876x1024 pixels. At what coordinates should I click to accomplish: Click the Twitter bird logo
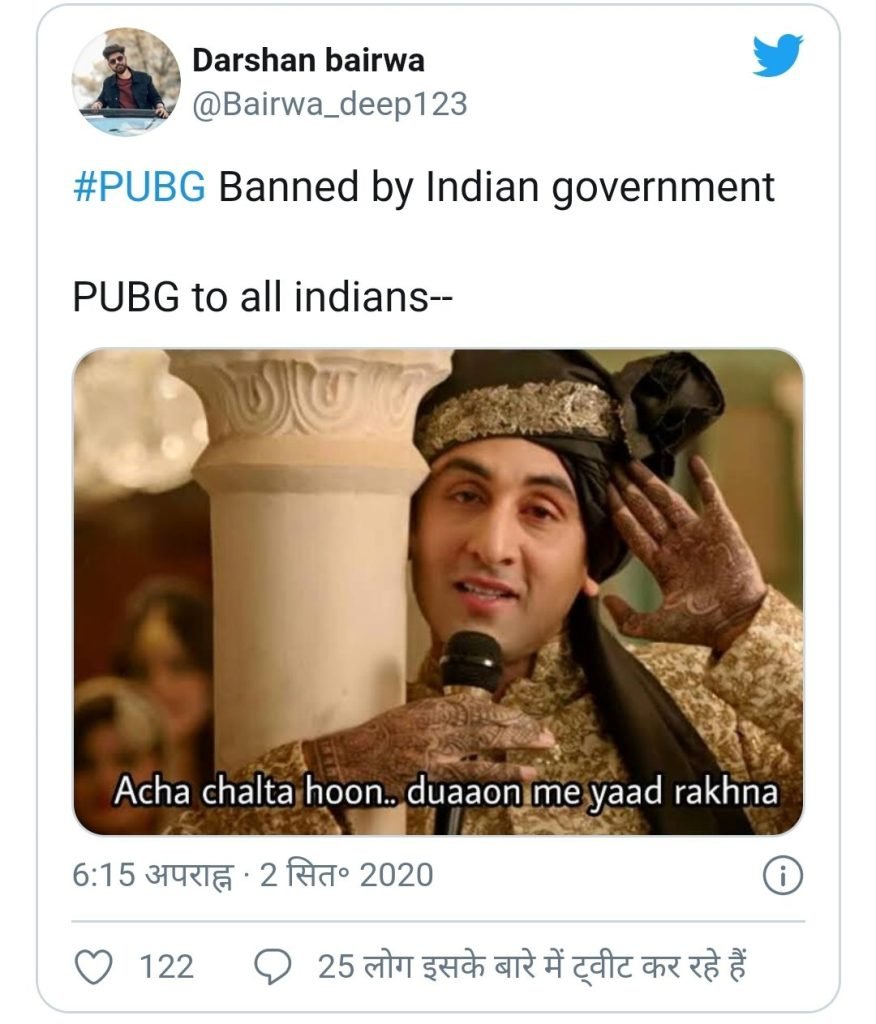coord(777,55)
